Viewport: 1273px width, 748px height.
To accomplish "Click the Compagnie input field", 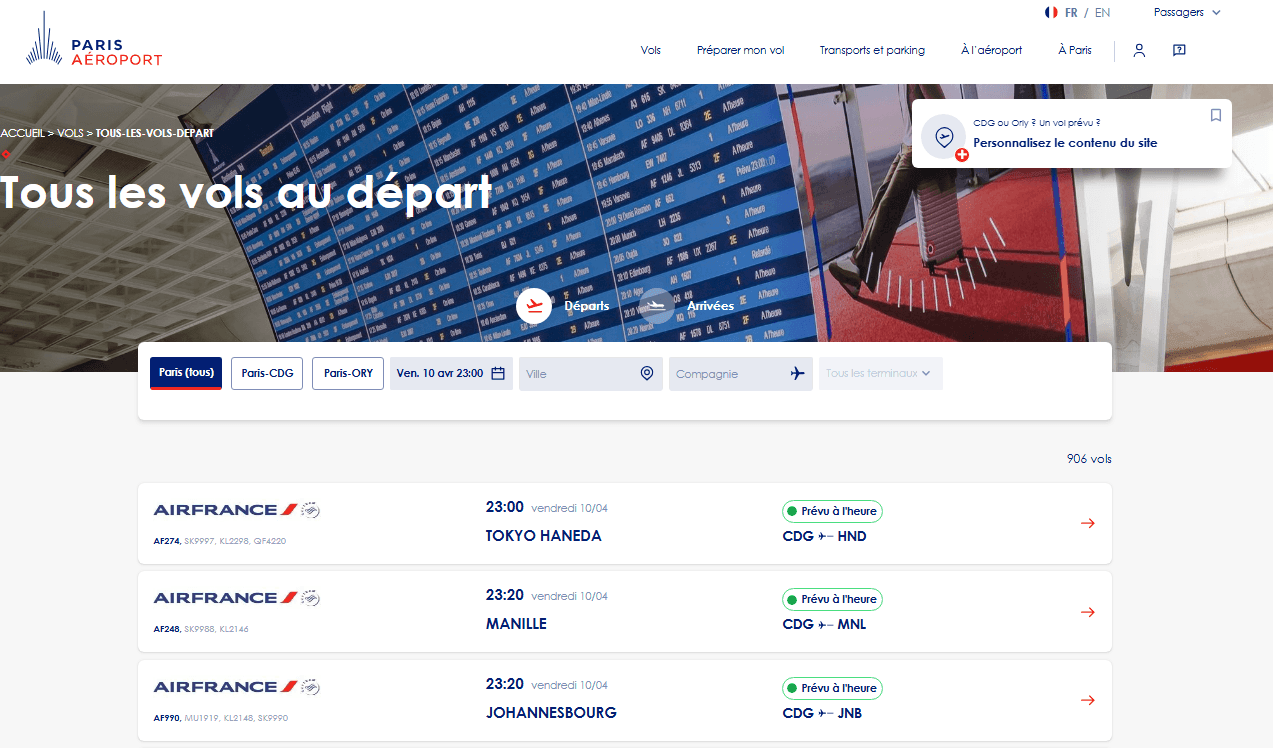I will (741, 373).
